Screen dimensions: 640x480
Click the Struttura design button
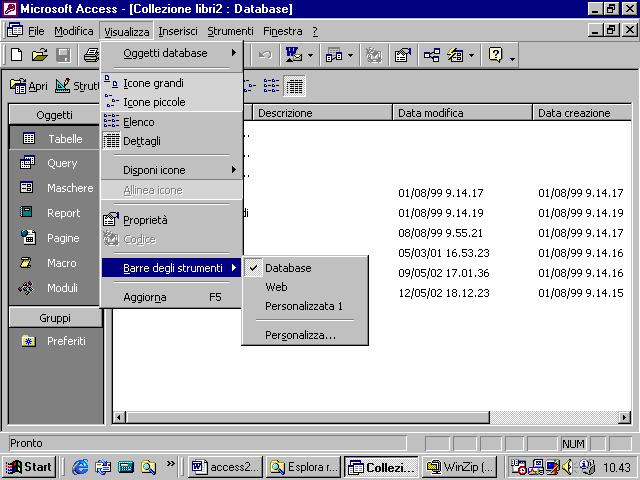coord(77,86)
